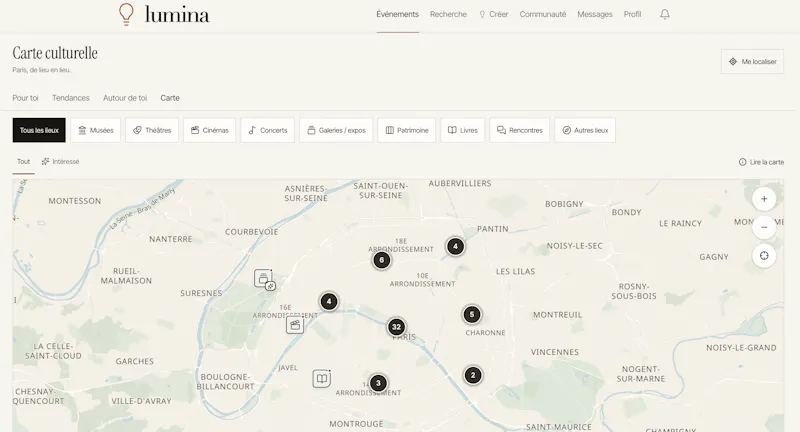Switch to Tendances tab

70,98
